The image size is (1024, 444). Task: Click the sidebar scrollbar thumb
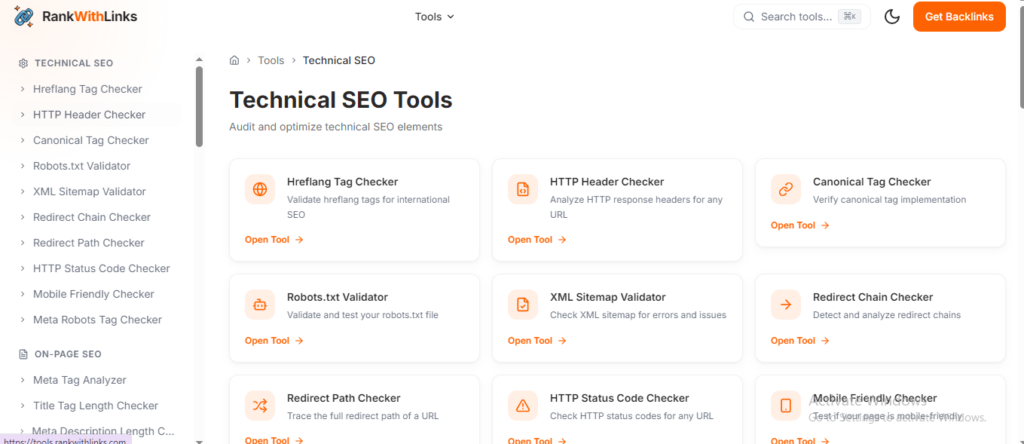pyautogui.click(x=199, y=106)
